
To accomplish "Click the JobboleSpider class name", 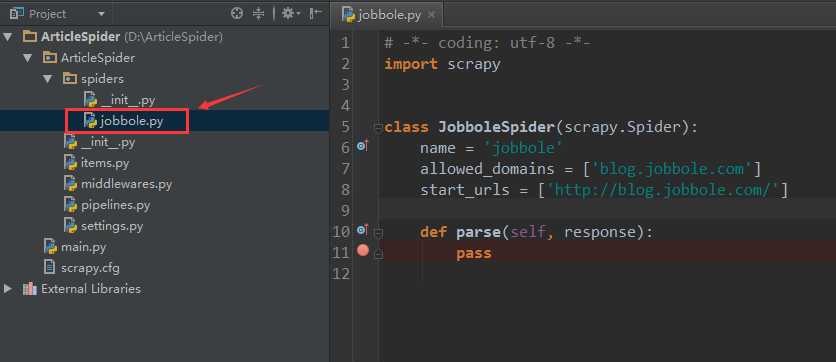I will pyautogui.click(x=496, y=127).
